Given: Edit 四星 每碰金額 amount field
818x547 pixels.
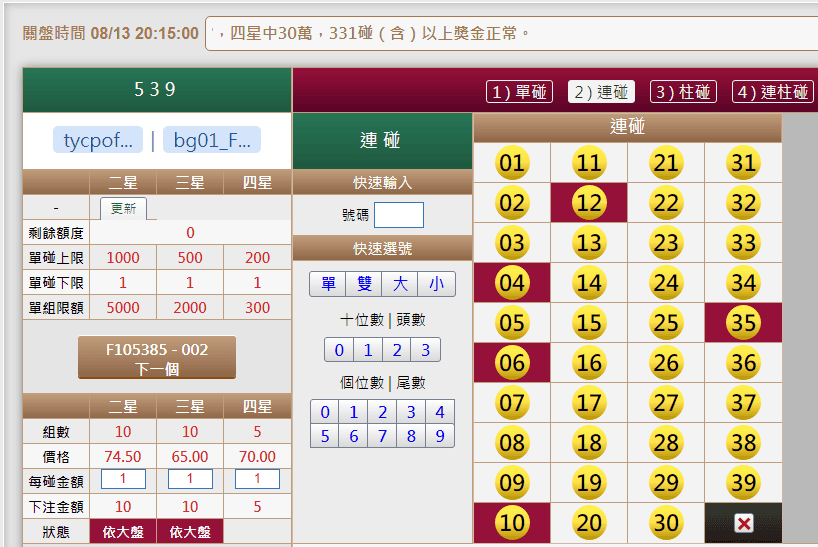Looking at the screenshot, I should click(x=257, y=479).
